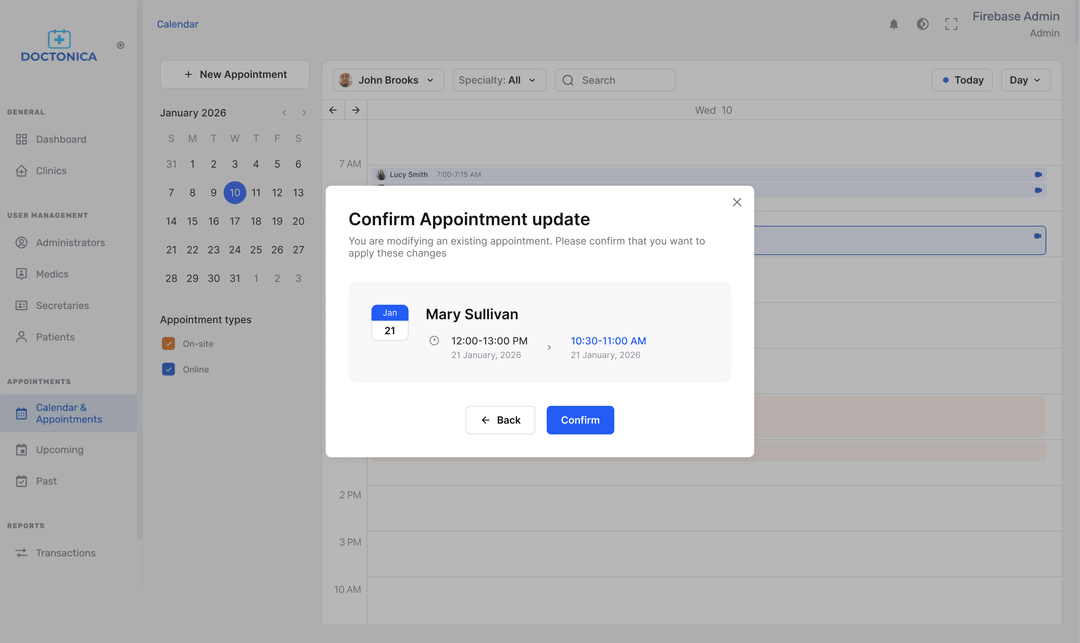The height and width of the screenshot is (643, 1080).
Task: Click the Jan 21 date badge
Action: pos(390,322)
